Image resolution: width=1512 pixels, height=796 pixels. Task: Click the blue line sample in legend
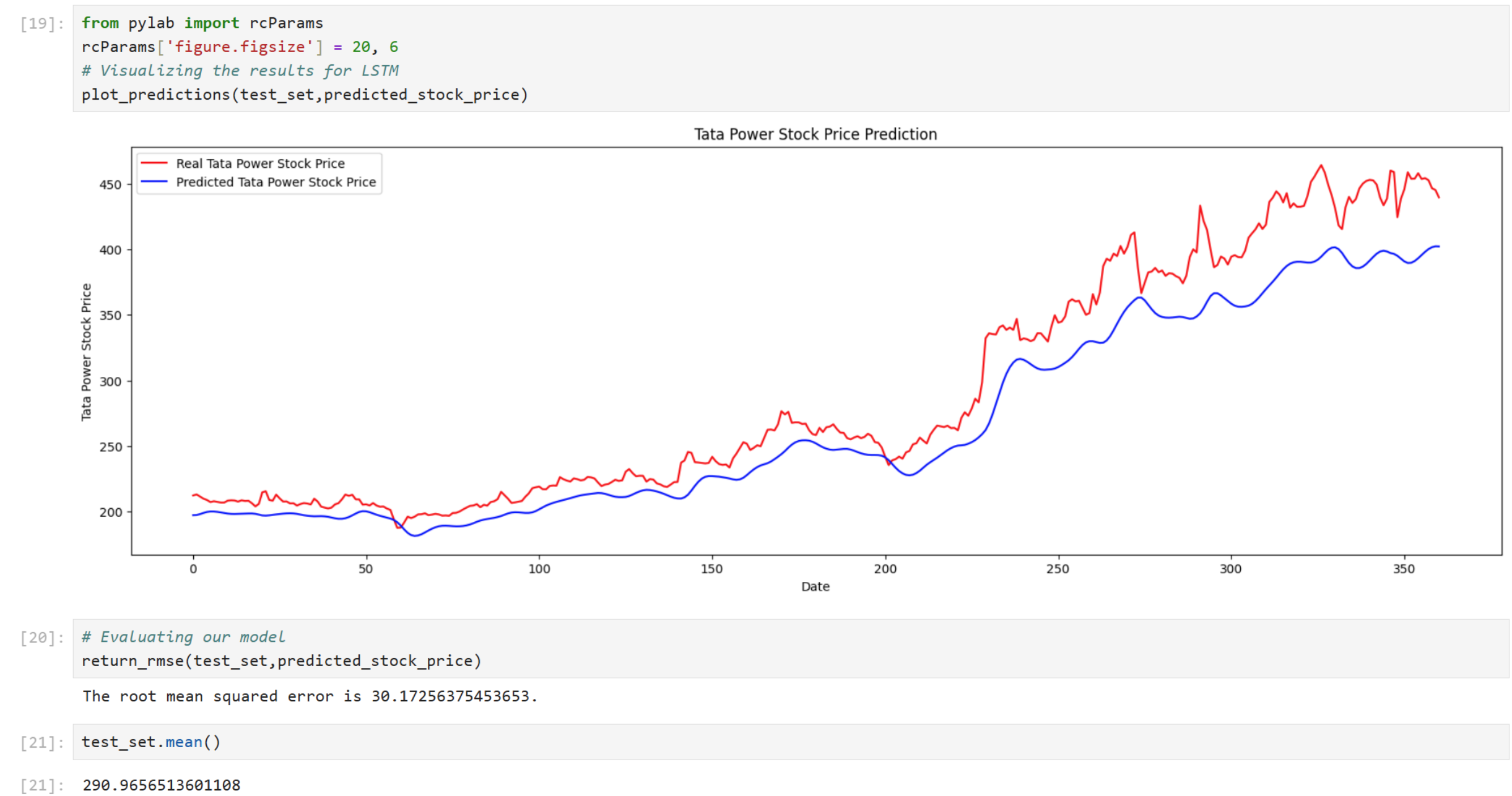pyautogui.click(x=155, y=182)
